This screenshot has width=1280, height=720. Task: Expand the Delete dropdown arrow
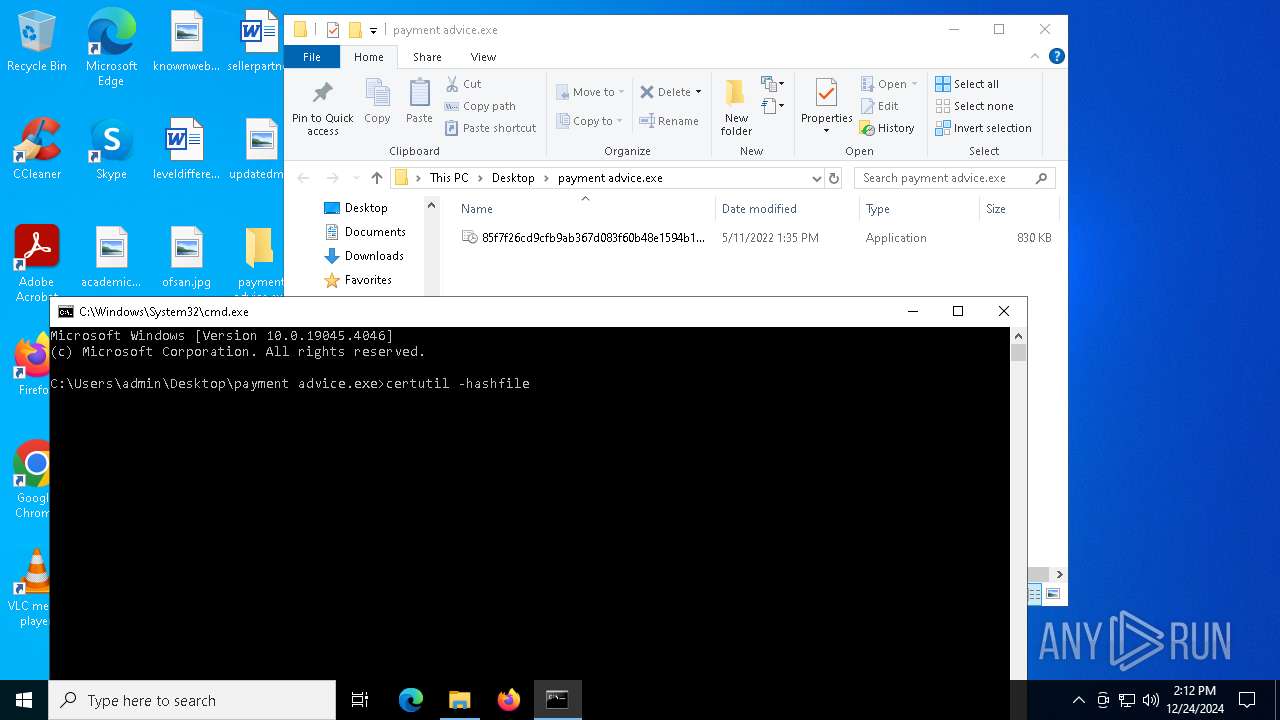pyautogui.click(x=698, y=92)
